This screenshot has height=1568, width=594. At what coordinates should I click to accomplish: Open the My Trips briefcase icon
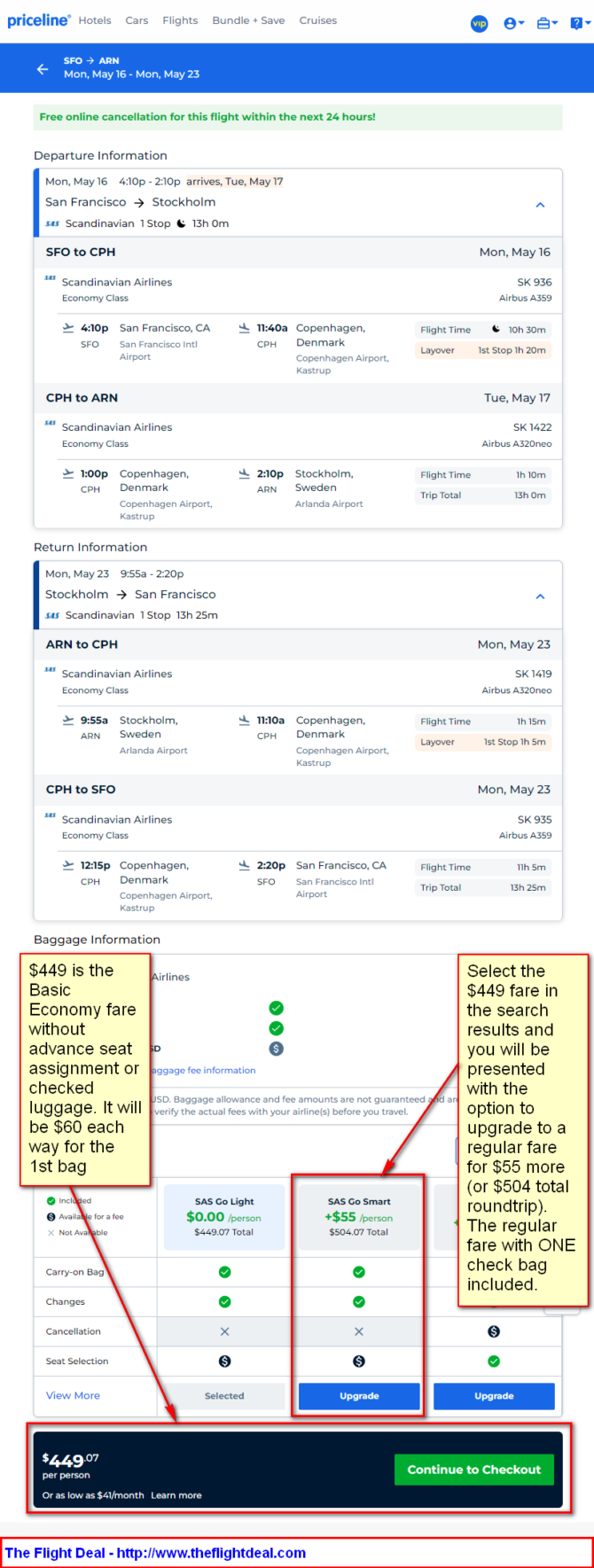[x=547, y=23]
